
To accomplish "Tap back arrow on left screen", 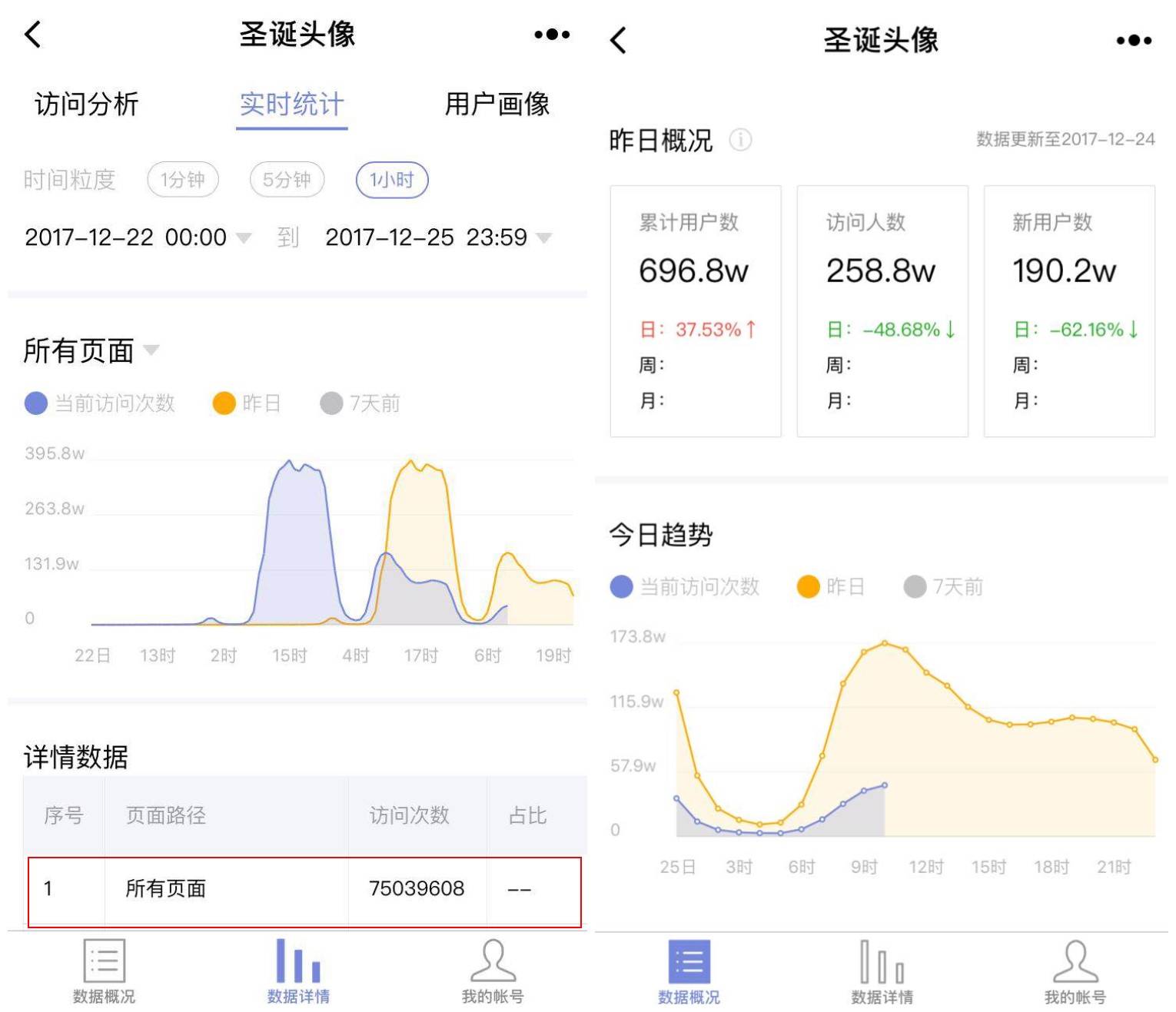I will point(33,35).
